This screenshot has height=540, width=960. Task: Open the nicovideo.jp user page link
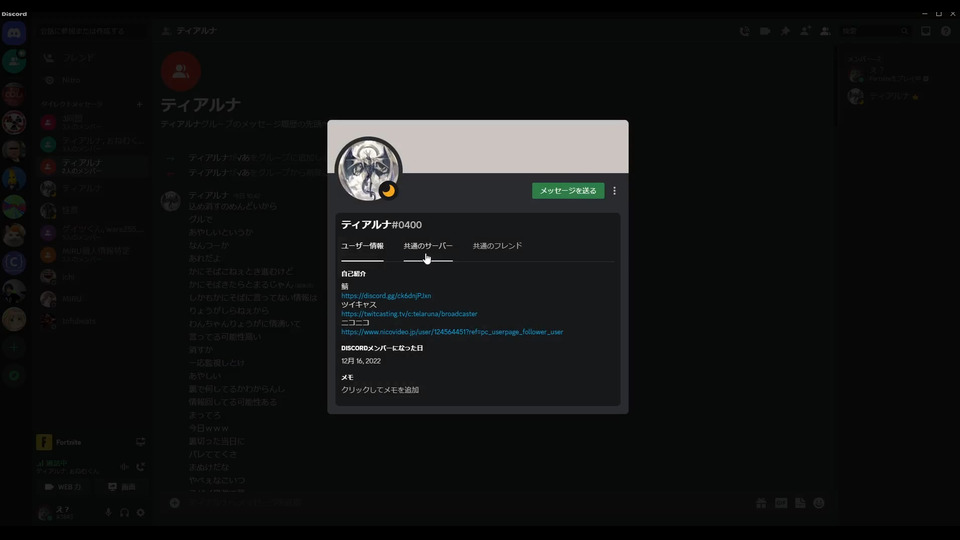click(x=452, y=332)
